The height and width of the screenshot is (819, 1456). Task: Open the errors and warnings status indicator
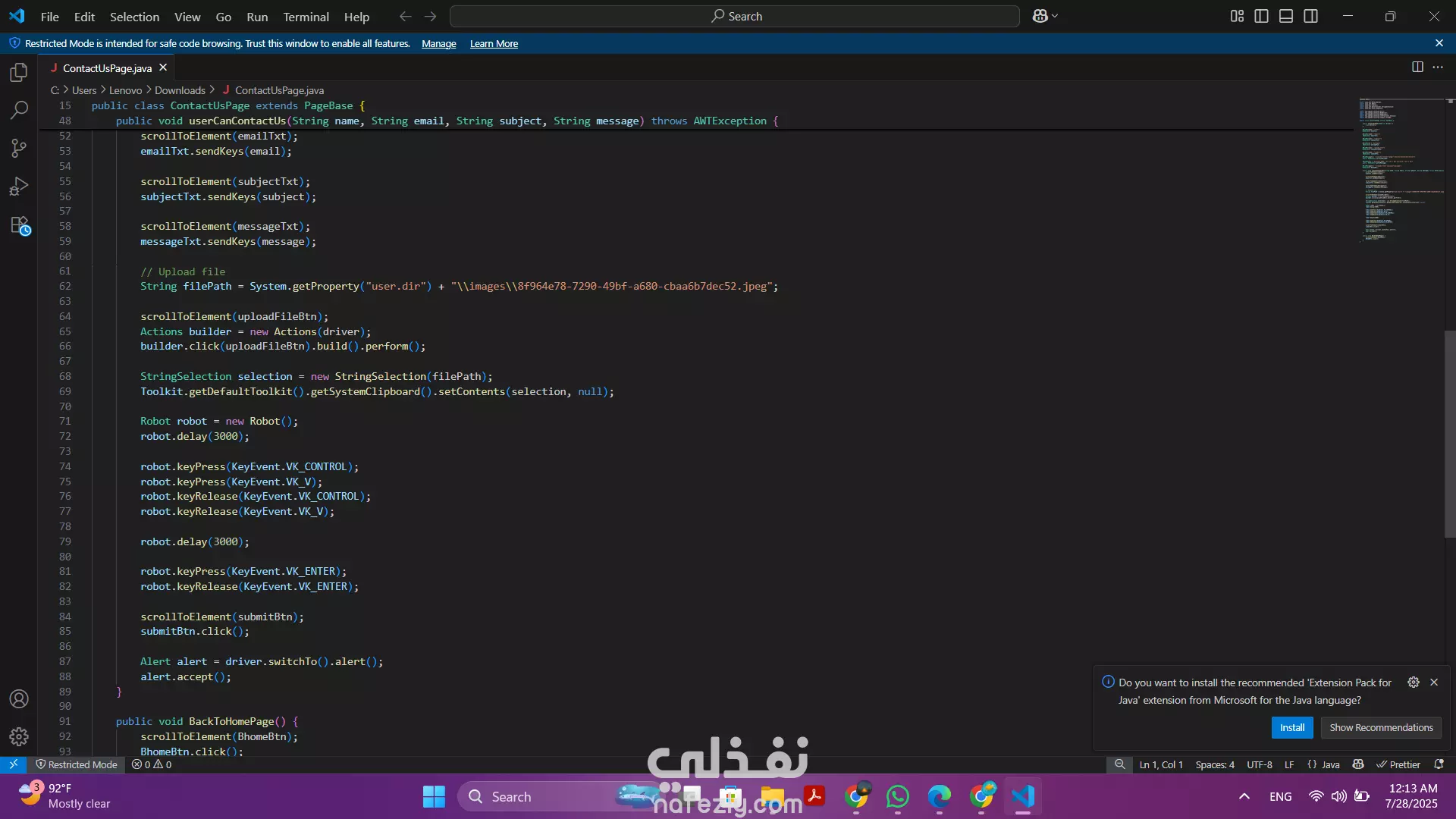tap(152, 764)
